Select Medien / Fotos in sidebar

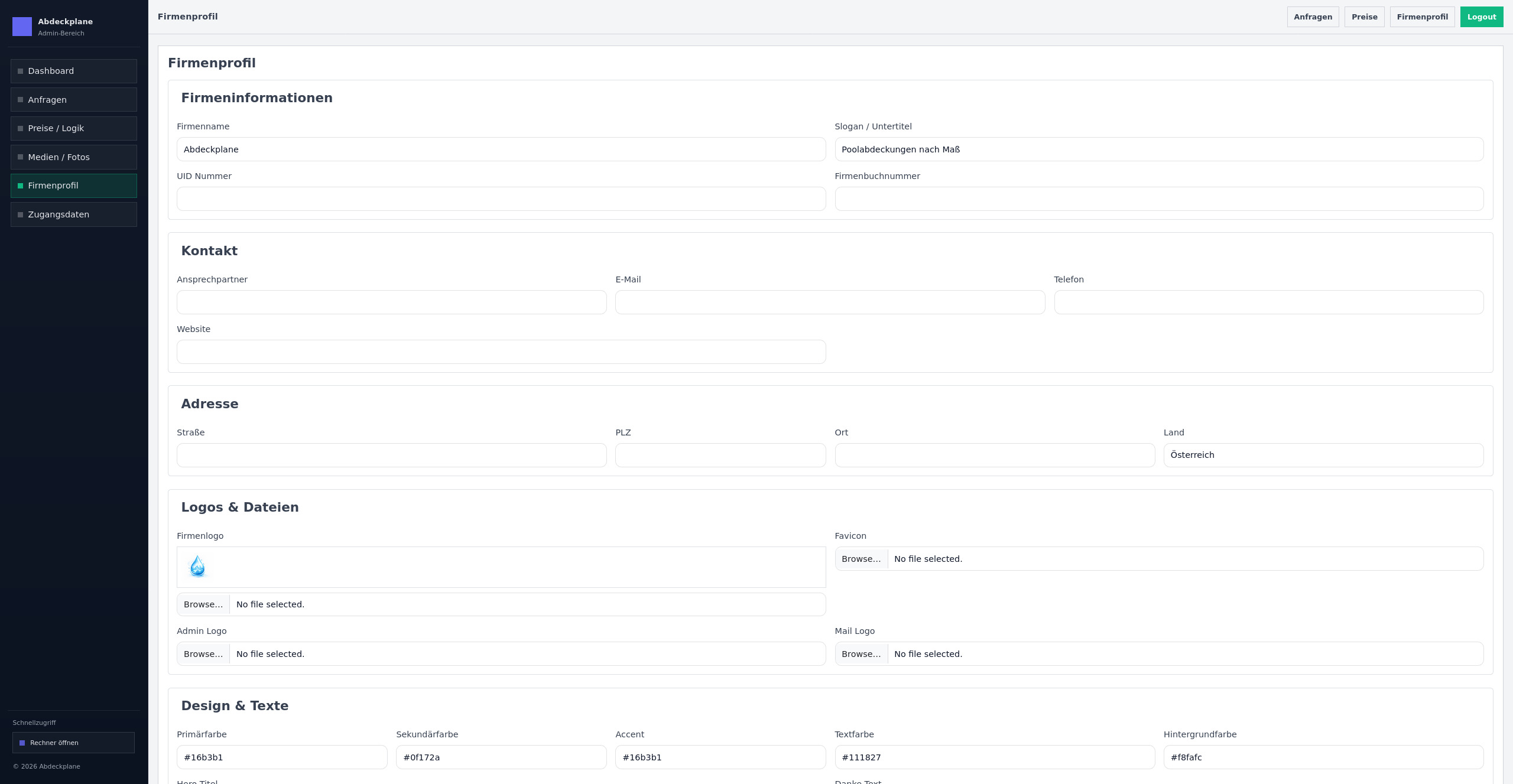pos(74,157)
